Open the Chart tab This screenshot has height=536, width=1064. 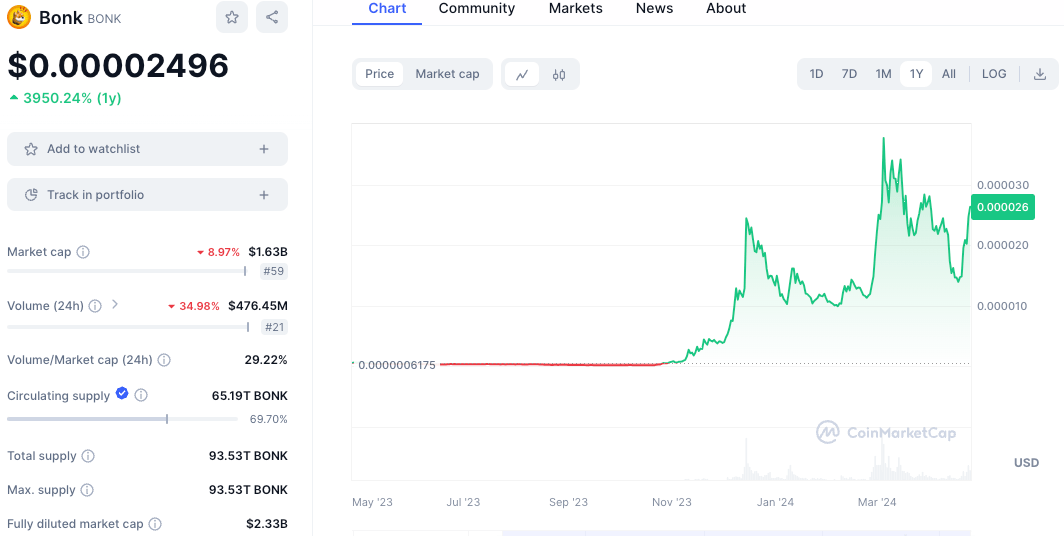click(x=387, y=9)
